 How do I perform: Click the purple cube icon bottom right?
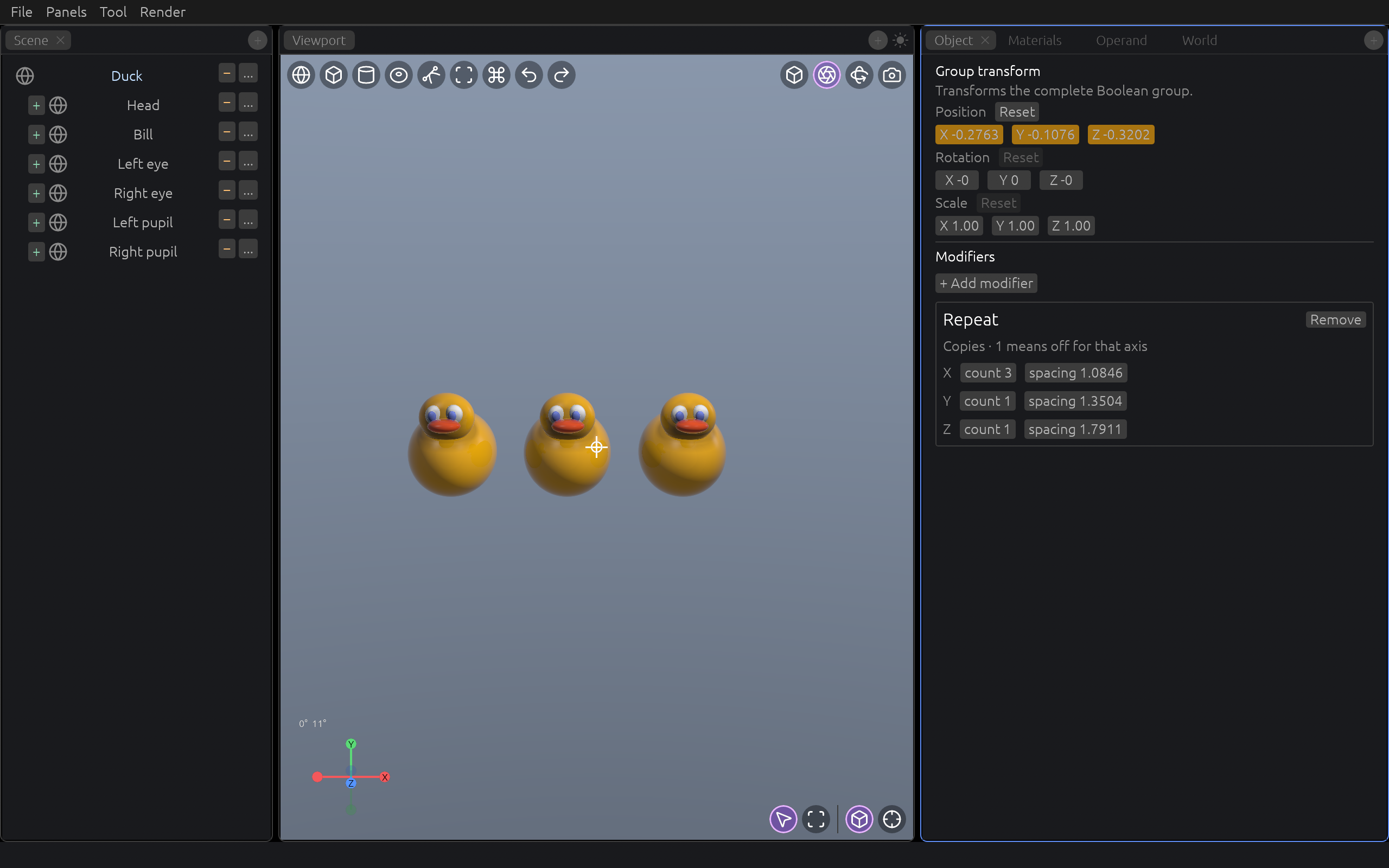(x=859, y=819)
